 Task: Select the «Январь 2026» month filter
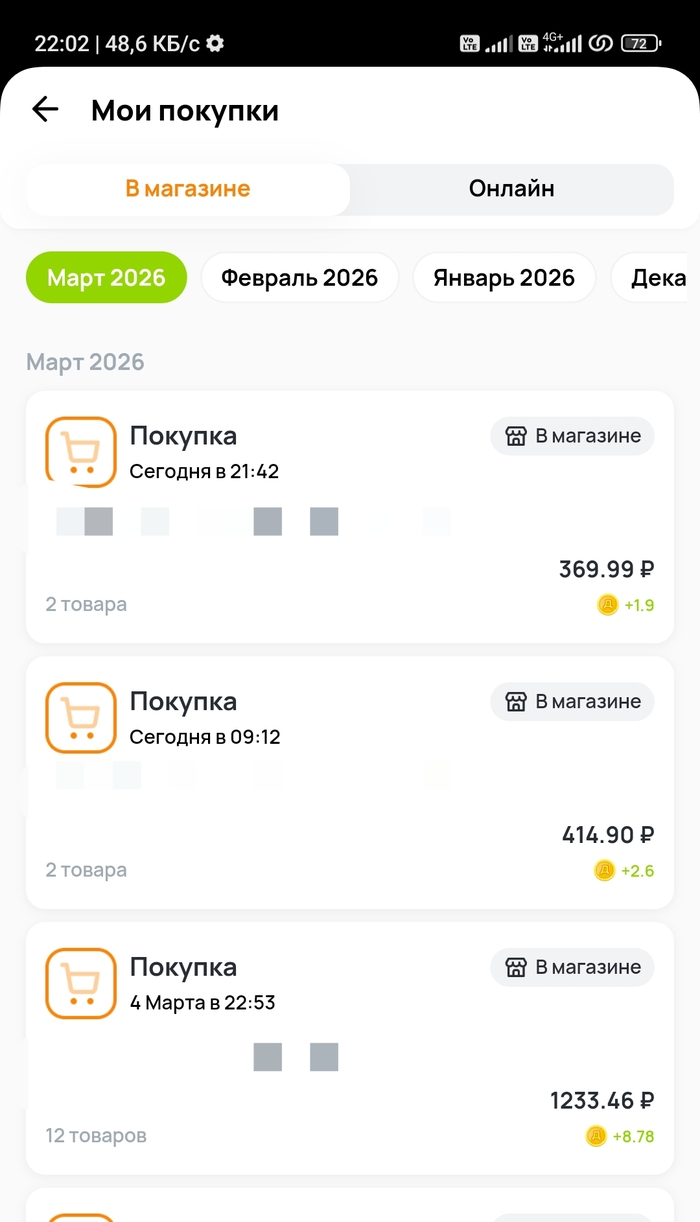coord(504,277)
